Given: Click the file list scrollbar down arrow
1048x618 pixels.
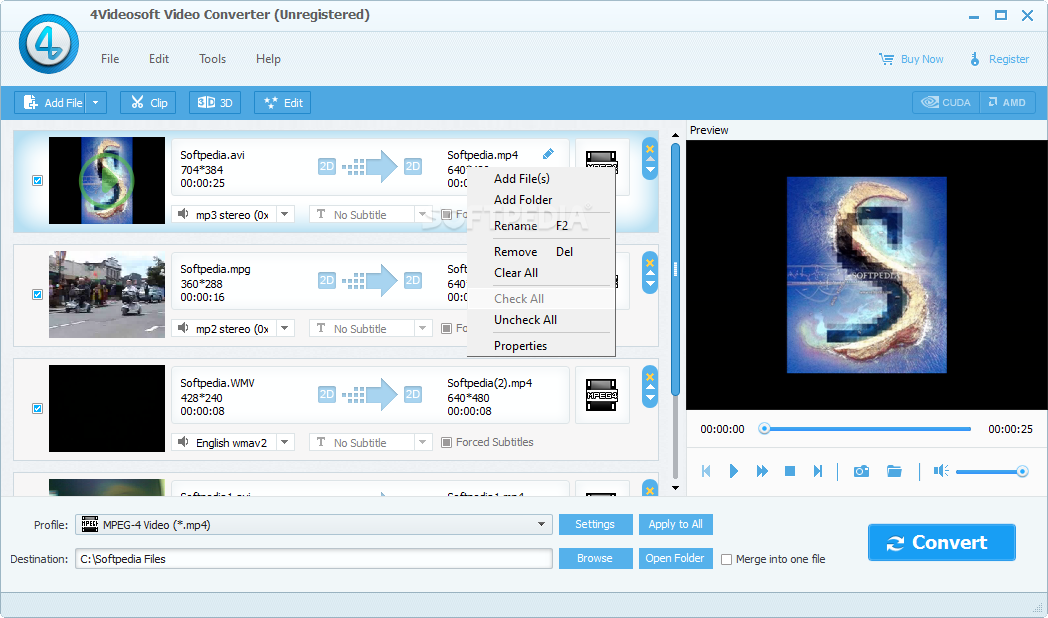Looking at the screenshot, I should click(x=675, y=488).
